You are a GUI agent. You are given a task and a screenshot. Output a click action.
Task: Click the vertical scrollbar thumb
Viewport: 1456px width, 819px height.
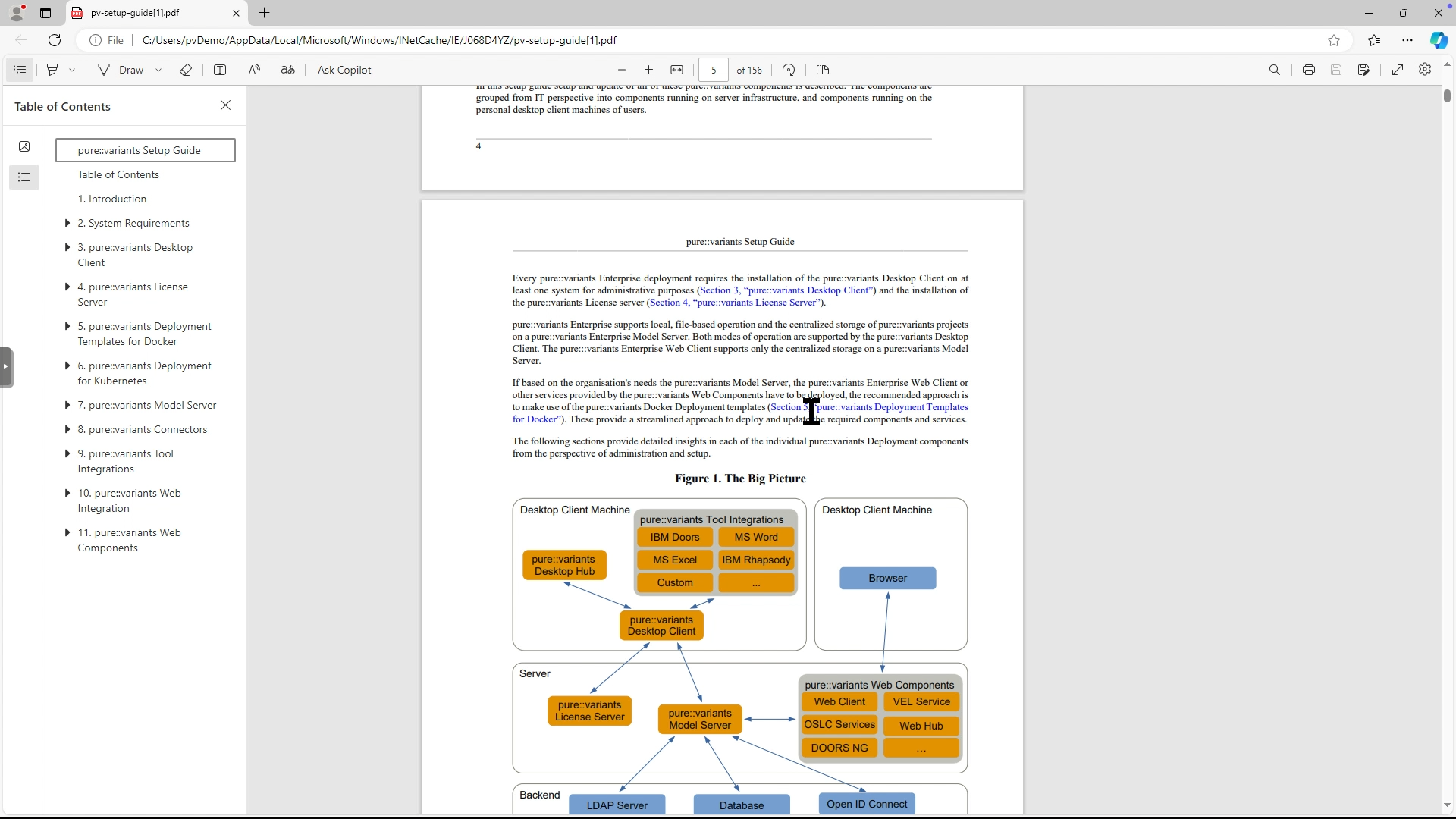[1447, 96]
